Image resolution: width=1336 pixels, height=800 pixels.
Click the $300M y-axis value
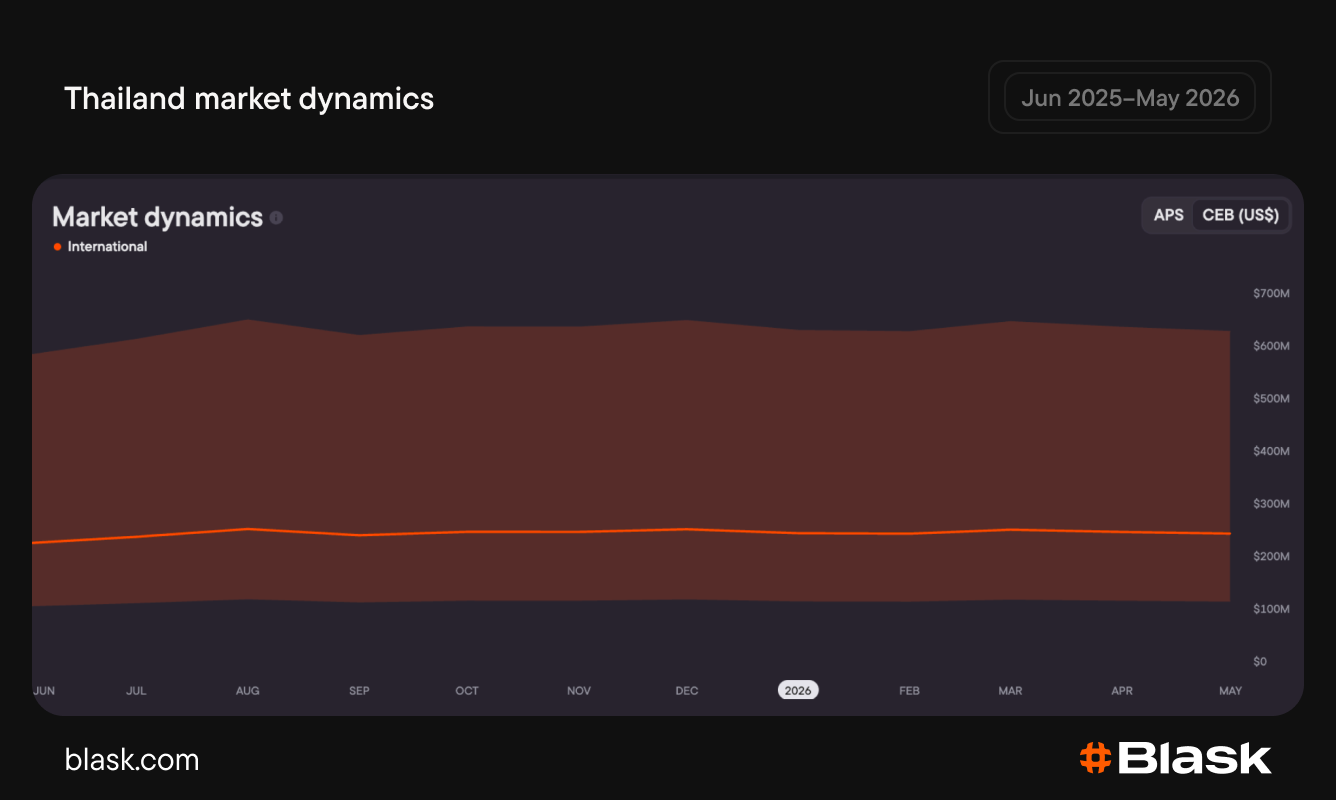click(1271, 504)
